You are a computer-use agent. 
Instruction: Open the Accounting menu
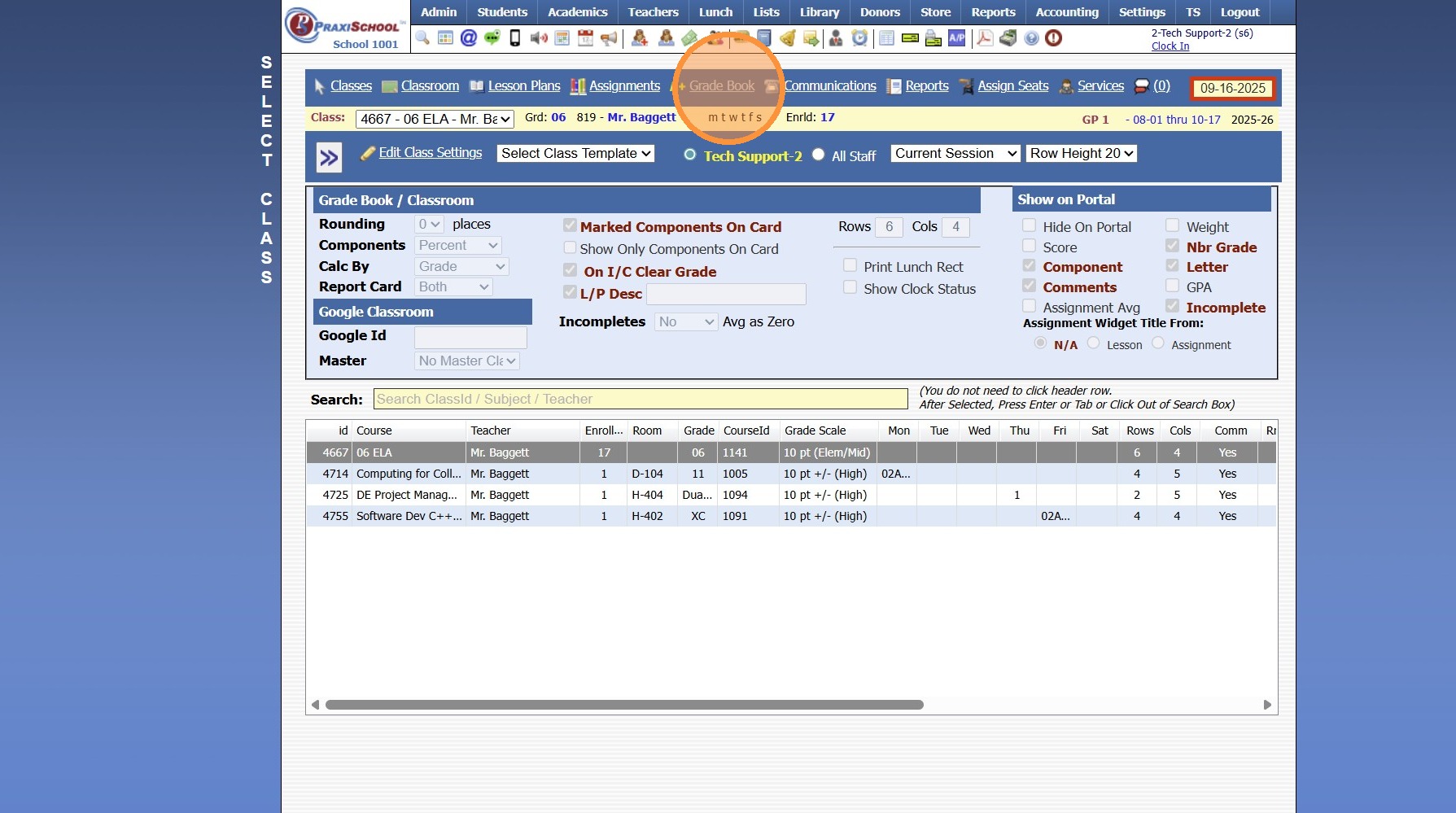point(1067,12)
